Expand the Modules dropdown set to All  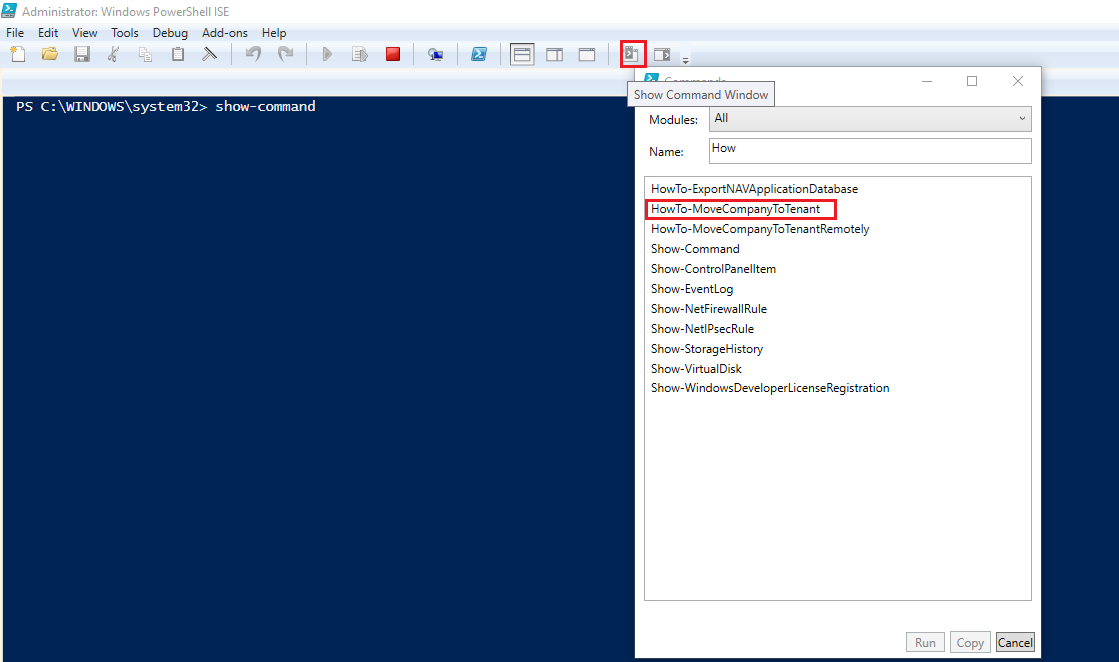pos(870,119)
